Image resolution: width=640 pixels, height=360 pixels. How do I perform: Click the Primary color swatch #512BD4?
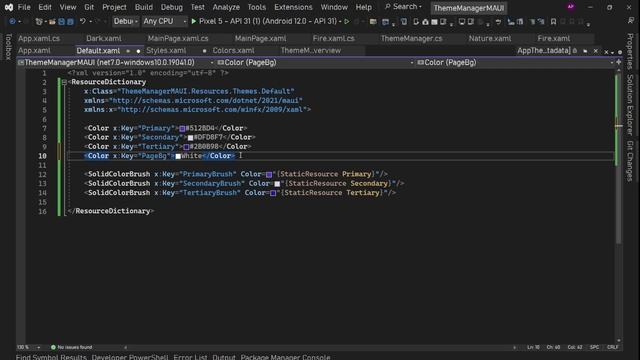(182, 129)
